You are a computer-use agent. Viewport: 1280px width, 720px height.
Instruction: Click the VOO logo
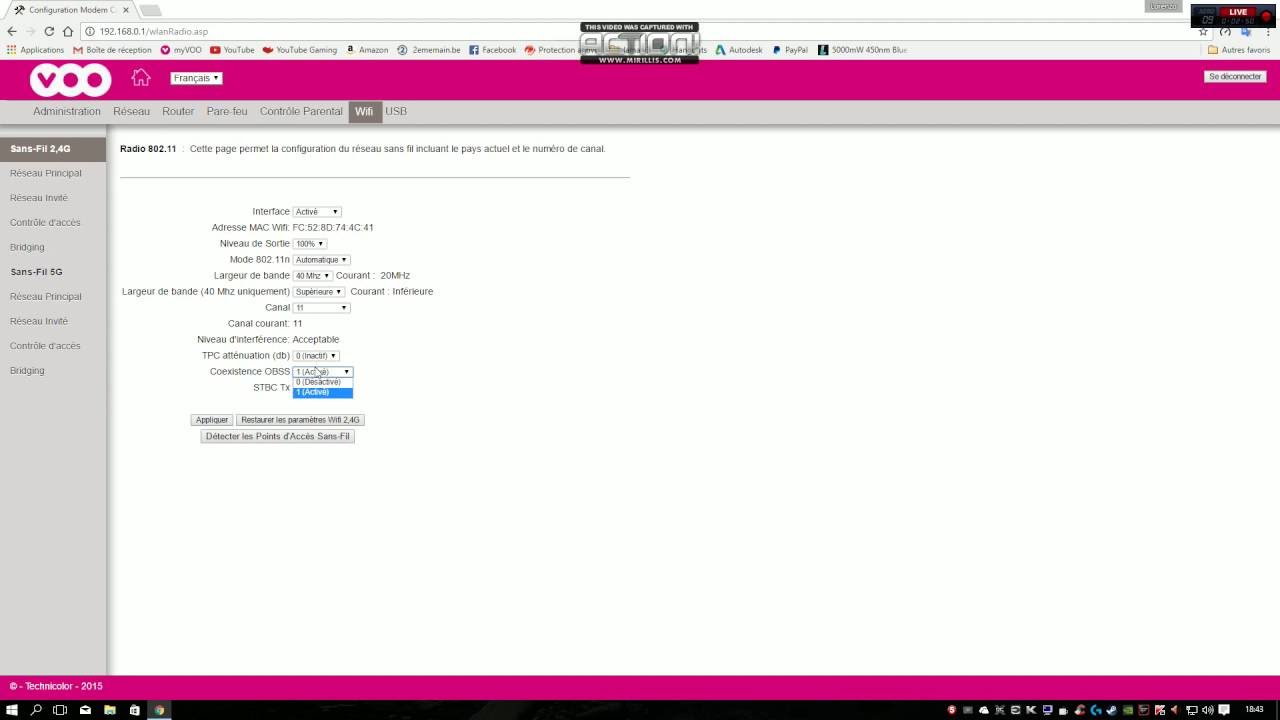pos(70,80)
